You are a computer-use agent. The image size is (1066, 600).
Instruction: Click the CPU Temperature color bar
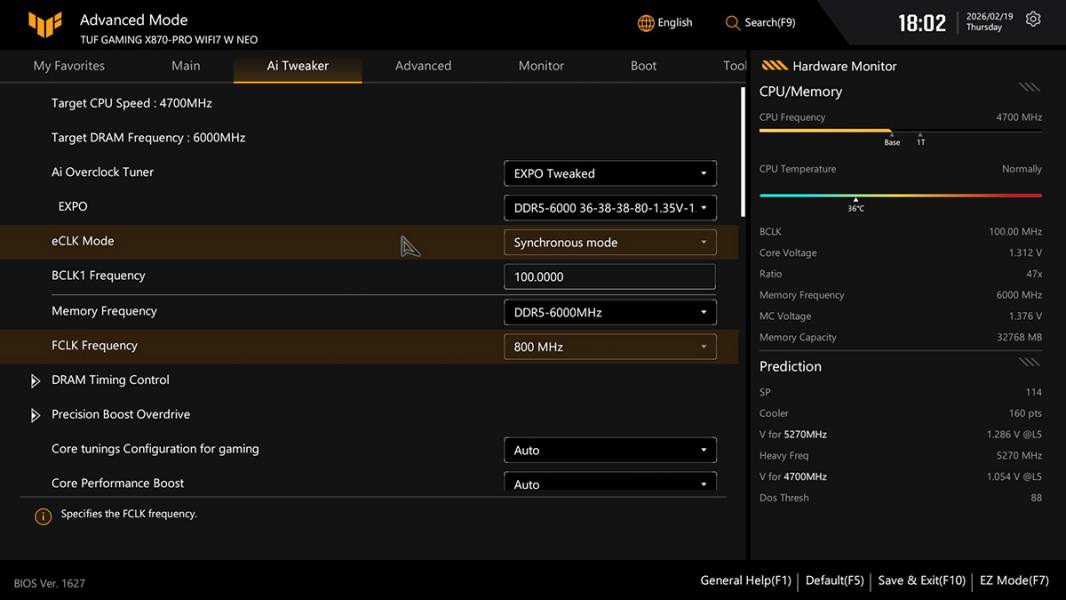pos(900,195)
